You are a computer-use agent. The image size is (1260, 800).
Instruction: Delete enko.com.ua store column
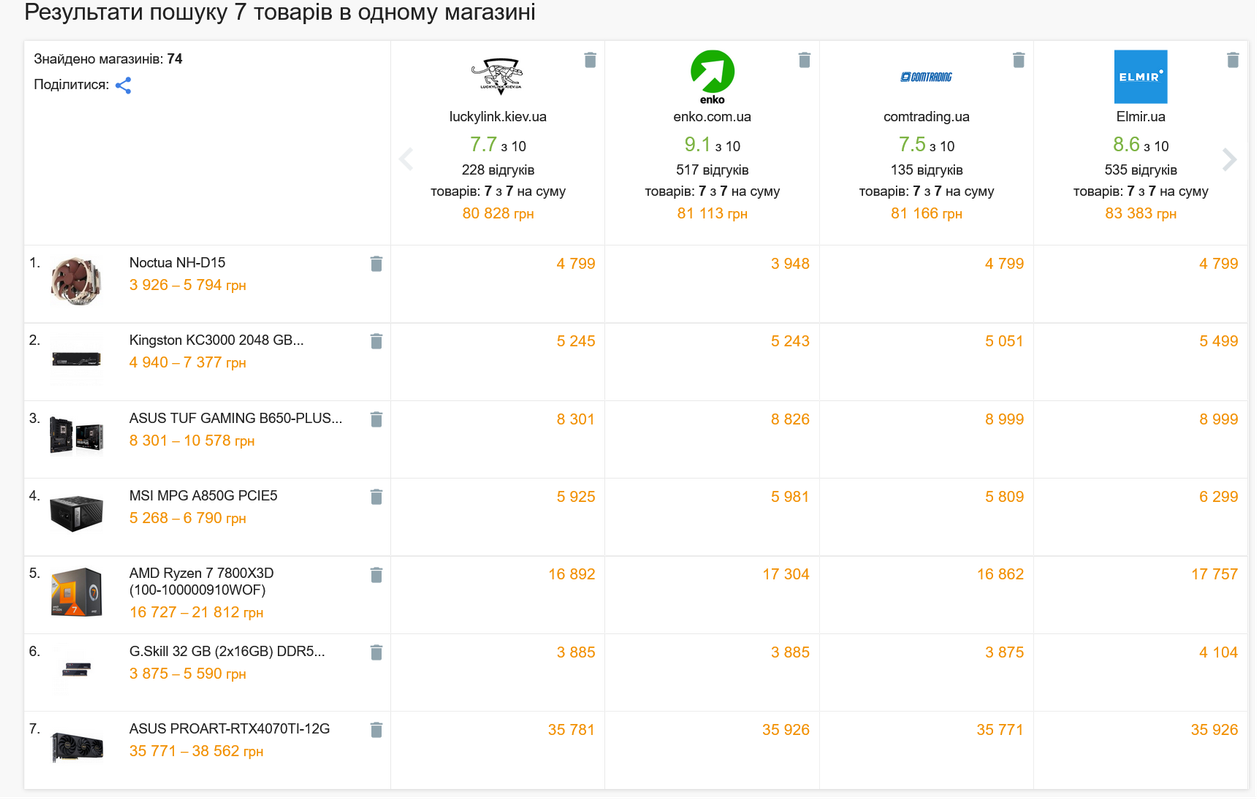coord(804,60)
